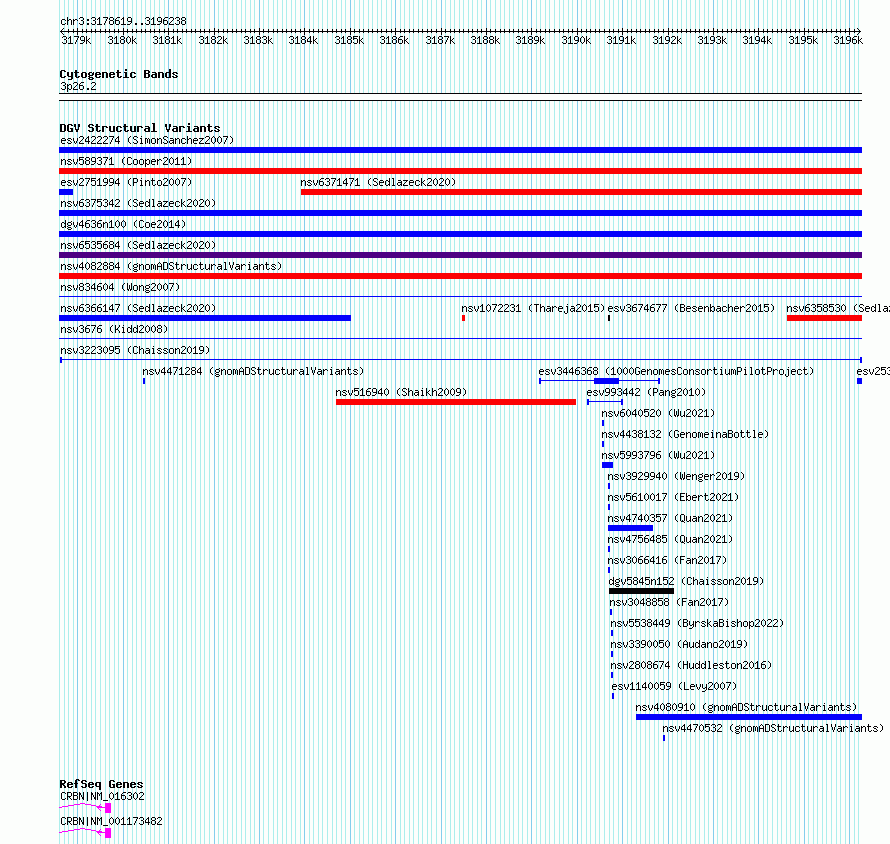Open nsv5610017 (Ebert2021) variant
Viewport: 890px width, 844px height.
(673, 497)
